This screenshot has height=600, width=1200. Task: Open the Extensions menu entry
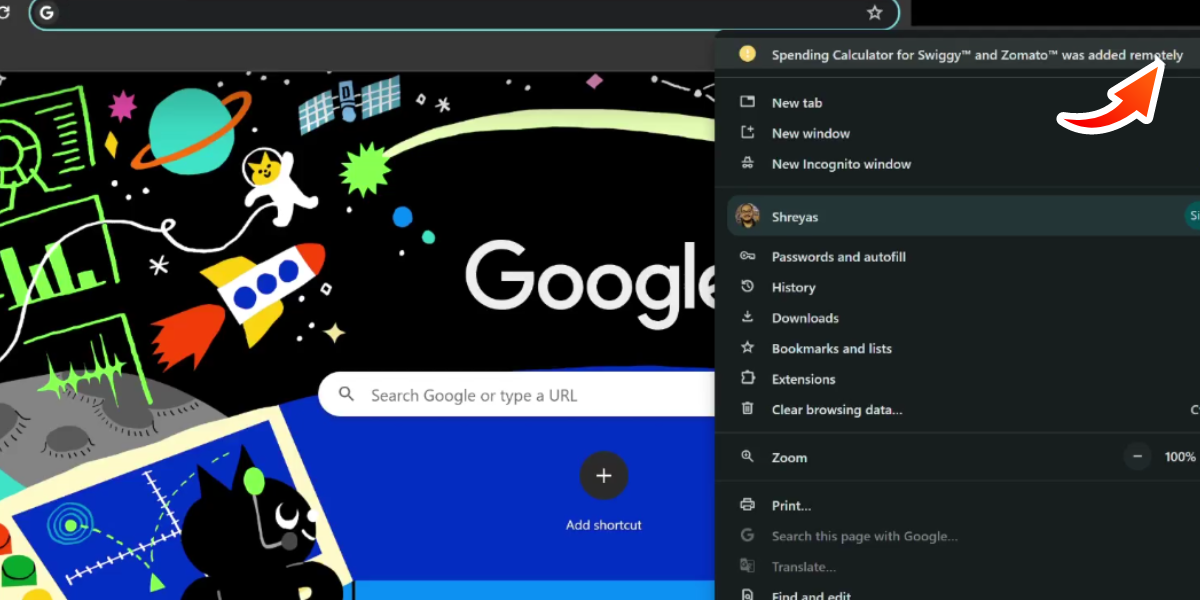pos(802,379)
